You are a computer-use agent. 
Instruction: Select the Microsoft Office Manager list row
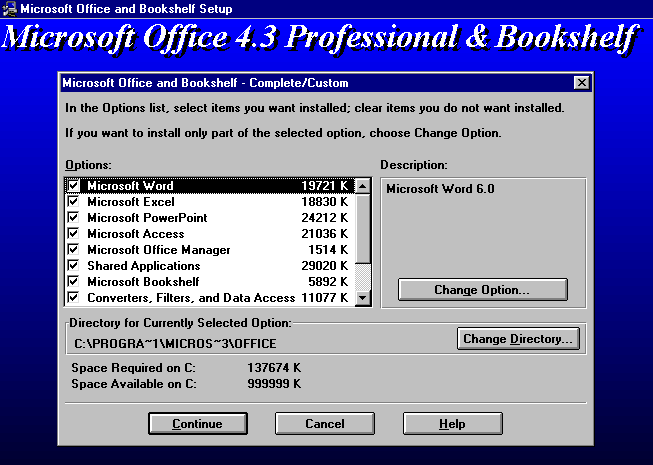(x=210, y=250)
